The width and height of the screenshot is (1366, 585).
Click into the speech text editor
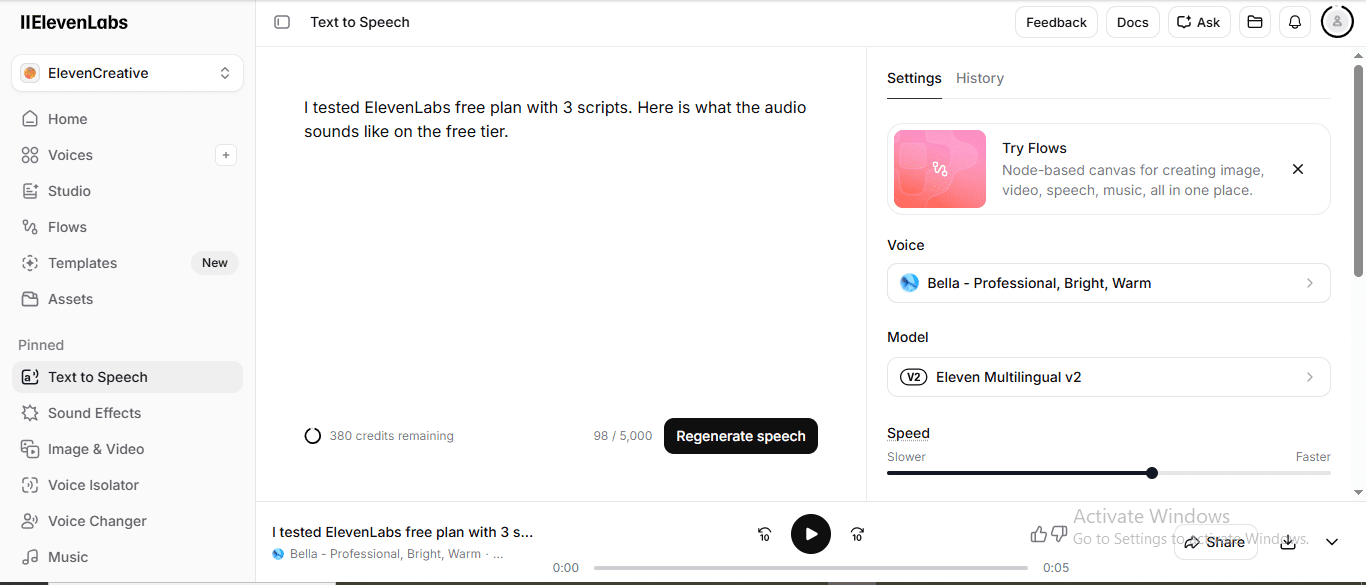[560, 240]
